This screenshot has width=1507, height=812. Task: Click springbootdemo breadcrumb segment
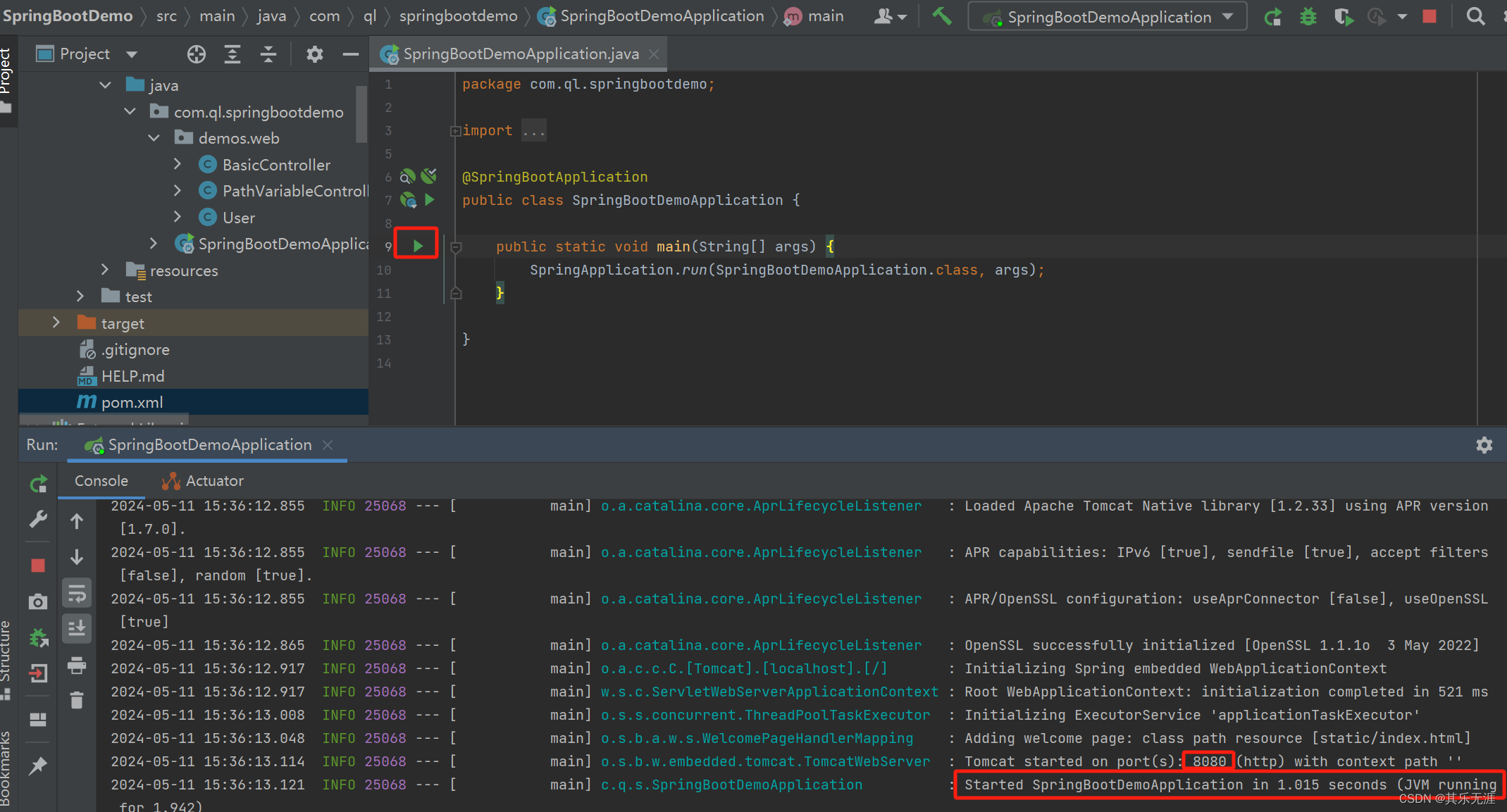tap(459, 16)
